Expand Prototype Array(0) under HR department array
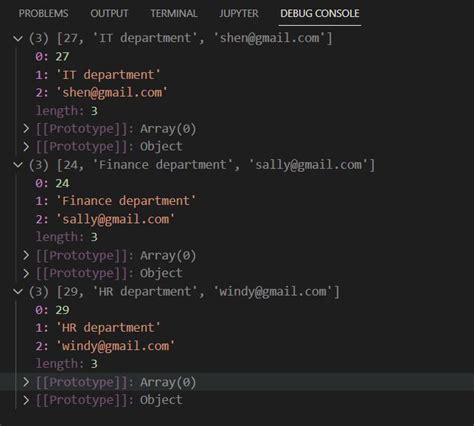Screen dimensions: 474x426 26,382
